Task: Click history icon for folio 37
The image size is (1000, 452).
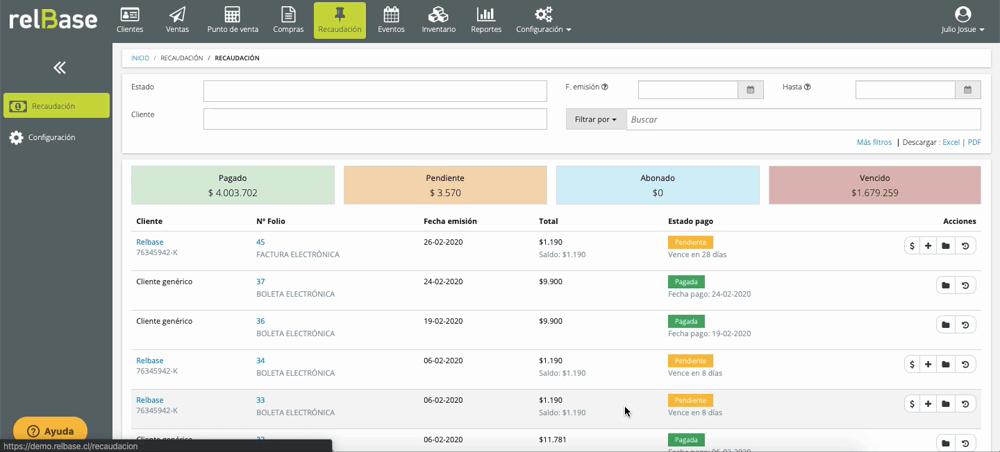Action: [965, 286]
